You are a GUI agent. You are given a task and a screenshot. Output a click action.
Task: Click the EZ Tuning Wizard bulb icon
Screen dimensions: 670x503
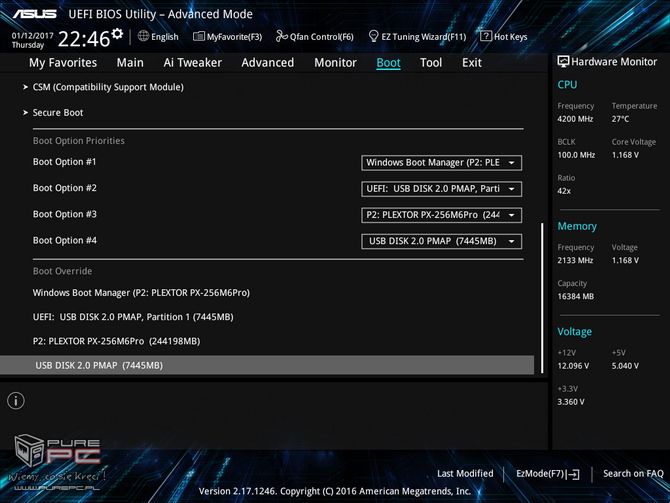373,36
